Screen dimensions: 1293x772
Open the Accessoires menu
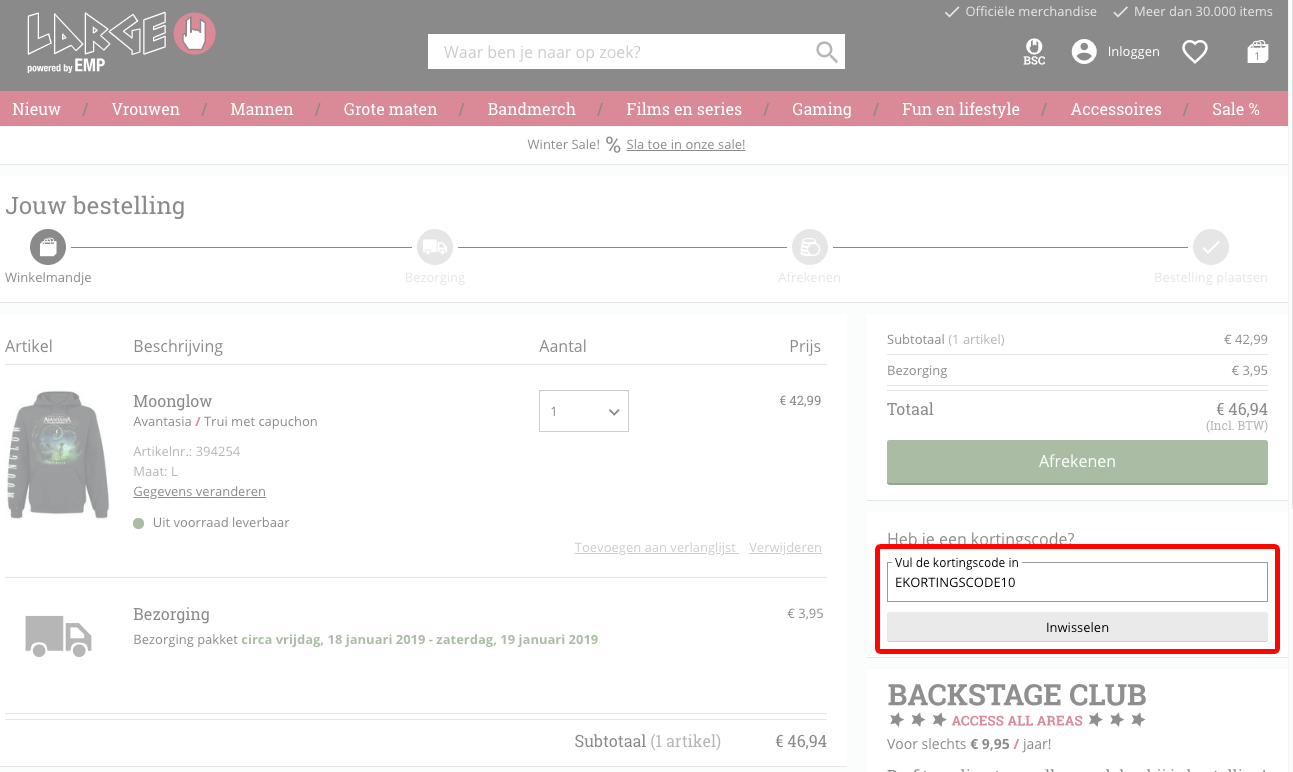pyautogui.click(x=1116, y=109)
